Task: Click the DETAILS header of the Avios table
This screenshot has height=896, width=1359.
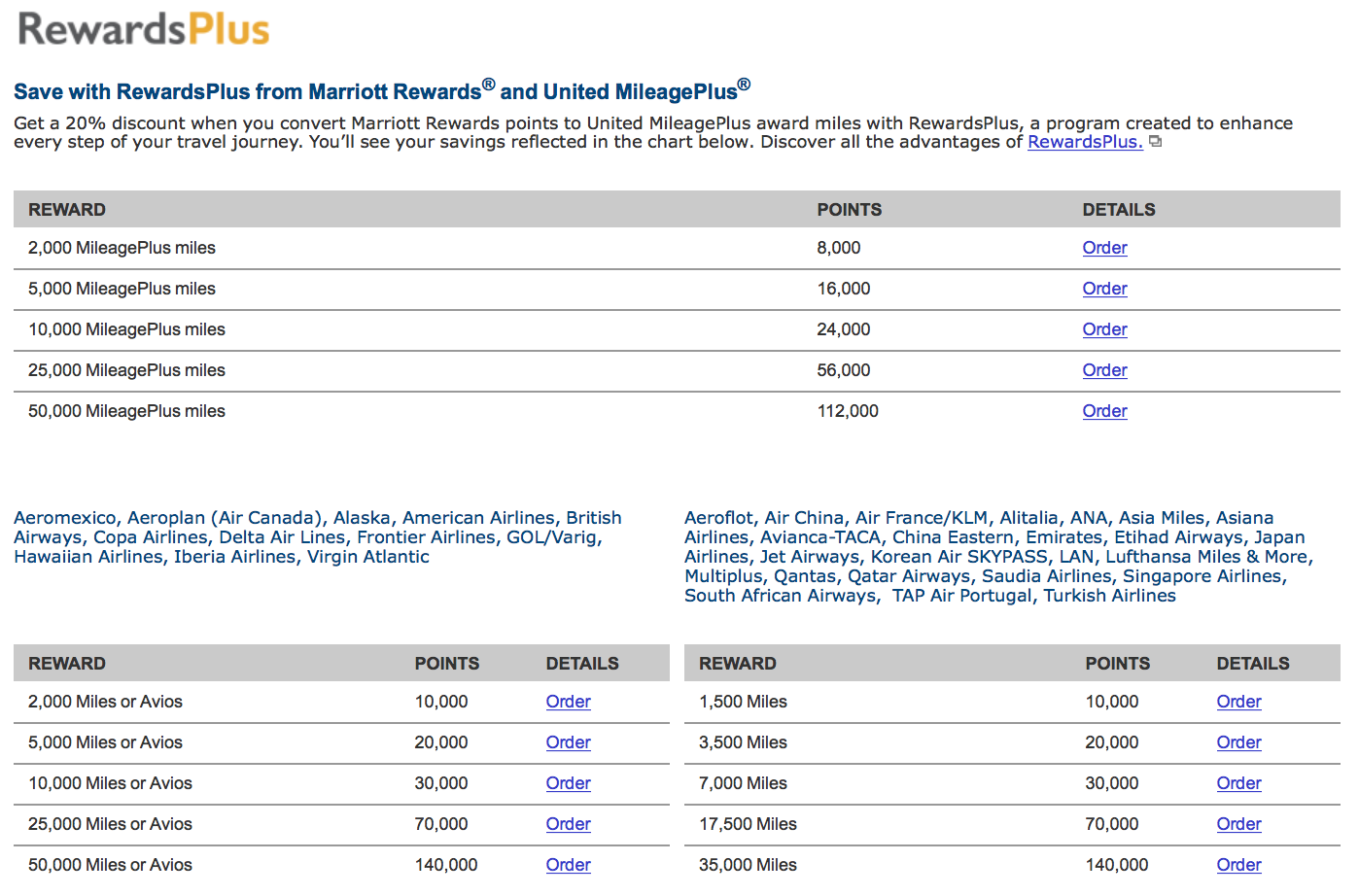Action: point(582,664)
